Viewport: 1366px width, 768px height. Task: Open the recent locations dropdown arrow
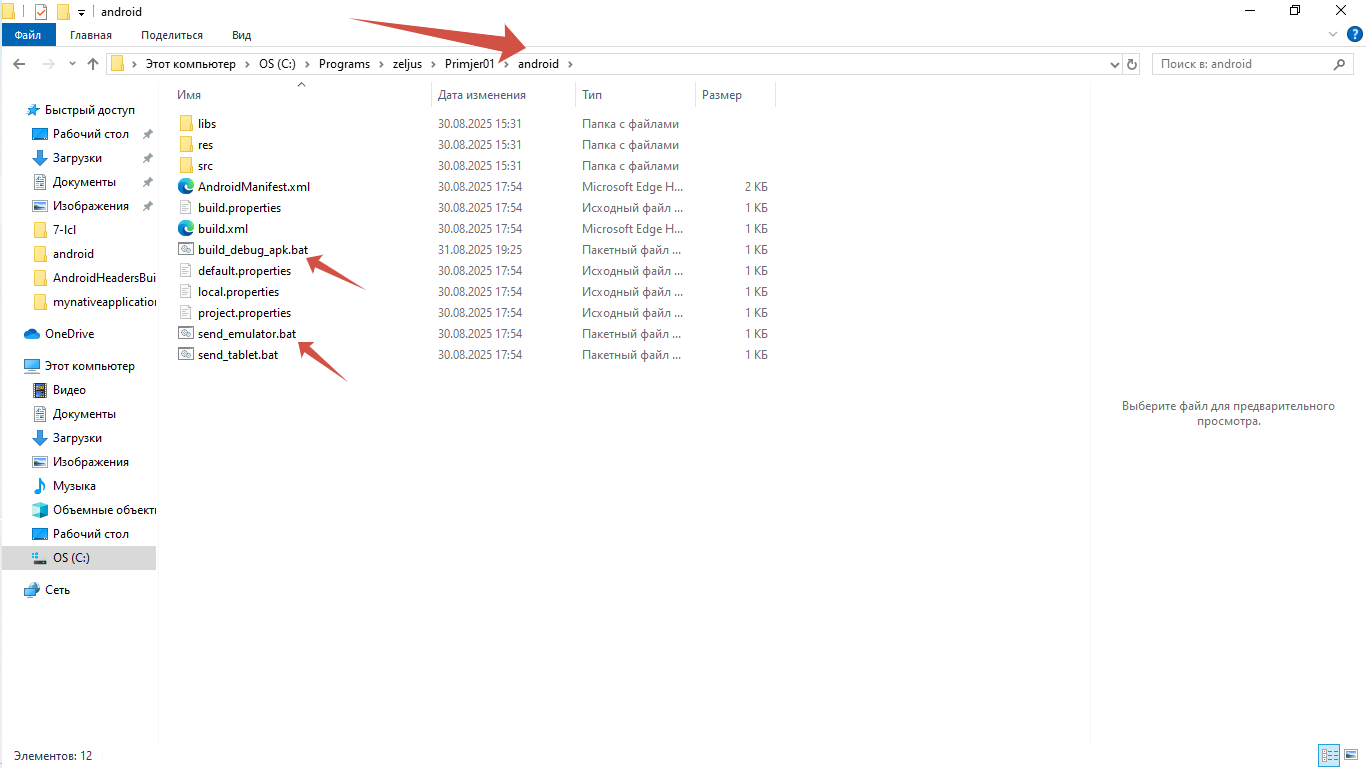[72, 64]
